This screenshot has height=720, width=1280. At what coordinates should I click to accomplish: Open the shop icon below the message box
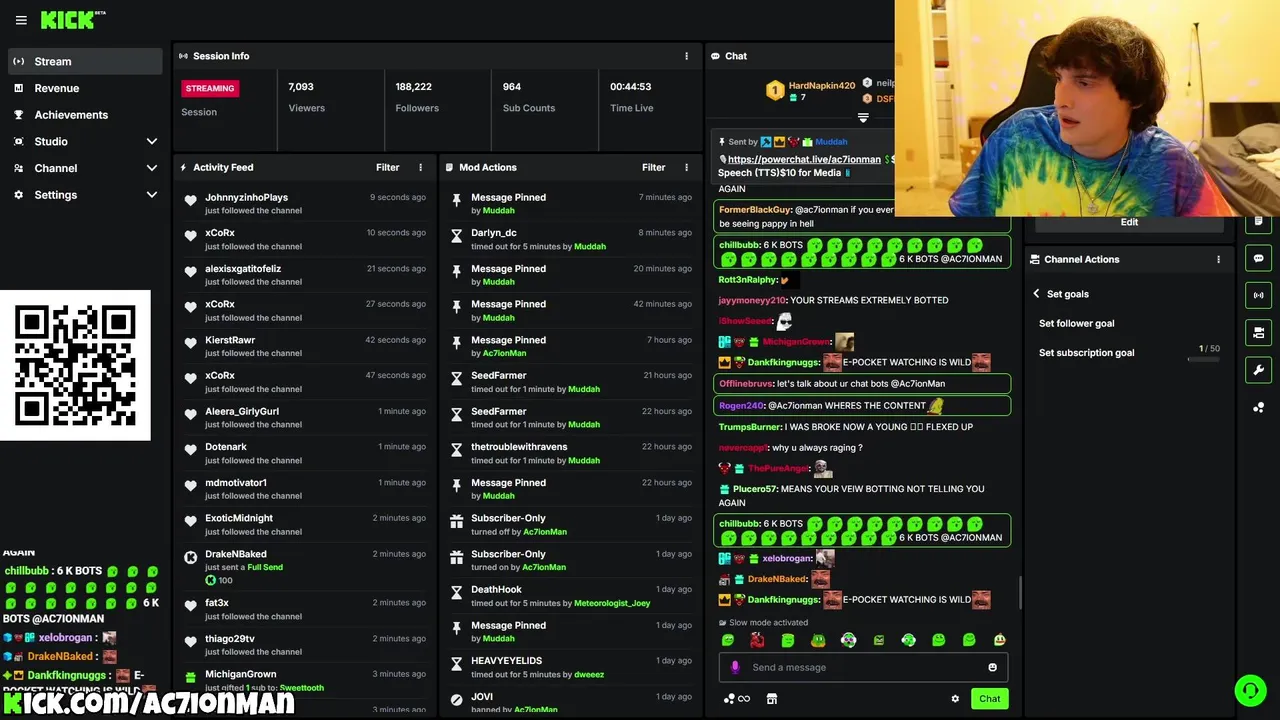point(772,699)
